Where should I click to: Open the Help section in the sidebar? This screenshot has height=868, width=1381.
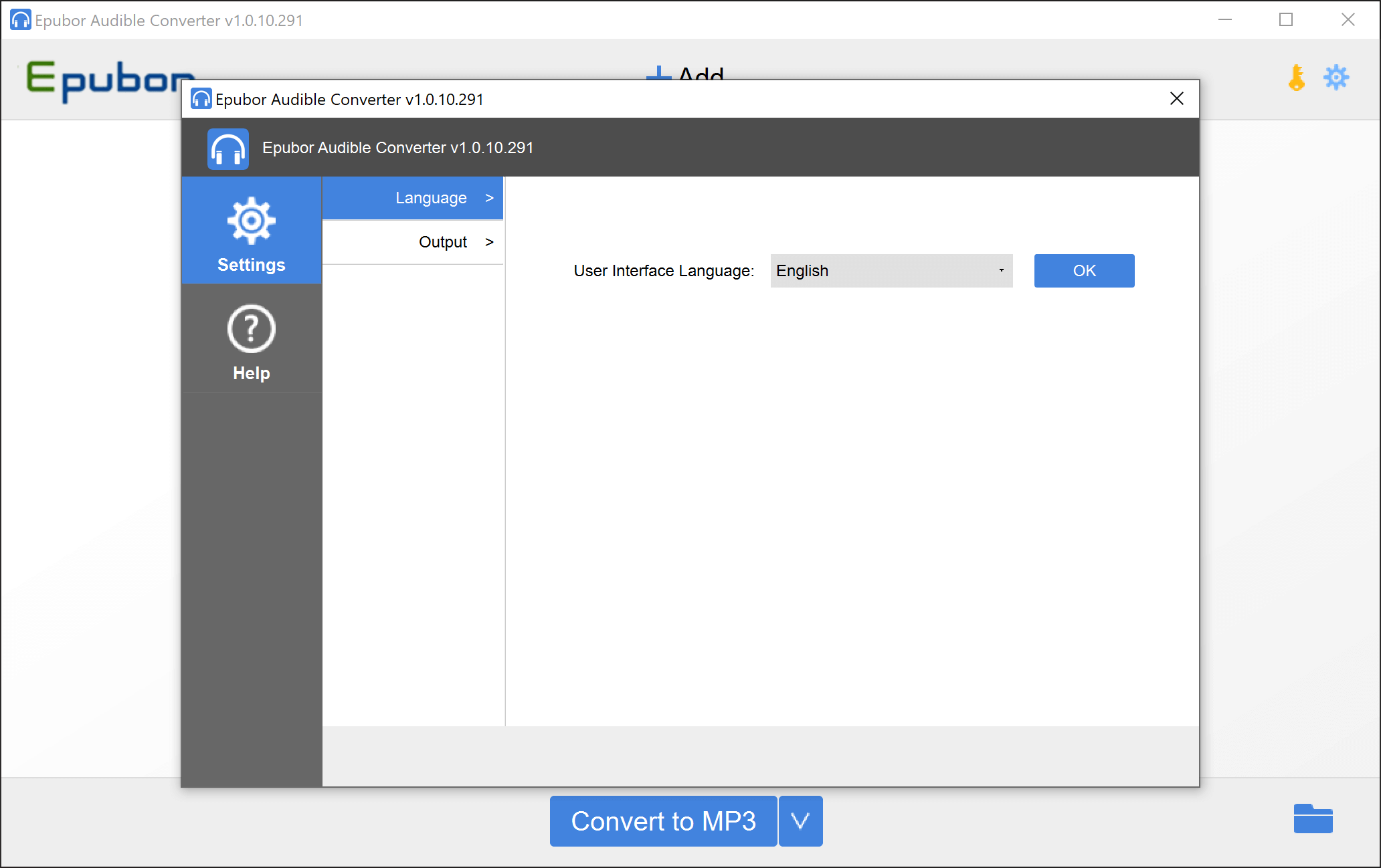coord(252,339)
